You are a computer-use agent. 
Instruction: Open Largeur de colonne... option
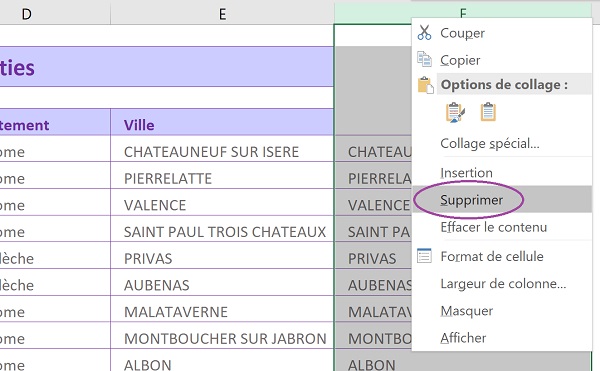click(x=503, y=284)
